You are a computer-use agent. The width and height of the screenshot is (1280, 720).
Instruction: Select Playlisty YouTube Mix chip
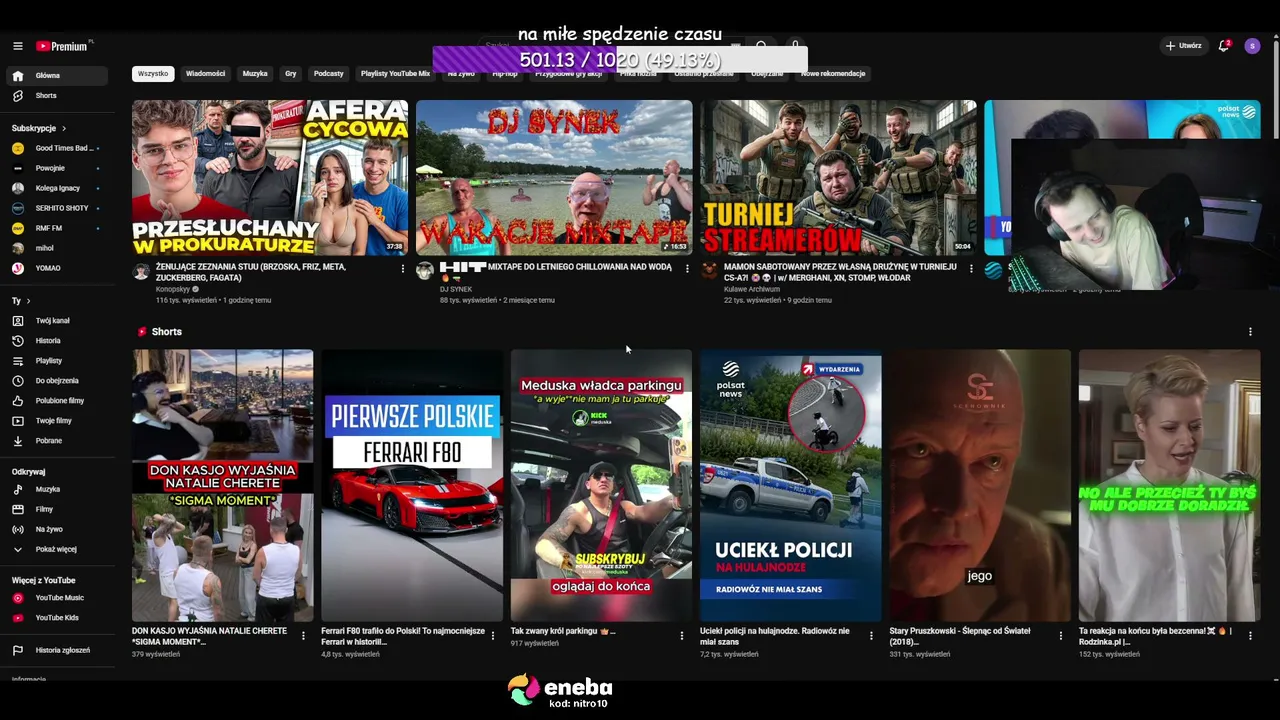tap(395, 74)
